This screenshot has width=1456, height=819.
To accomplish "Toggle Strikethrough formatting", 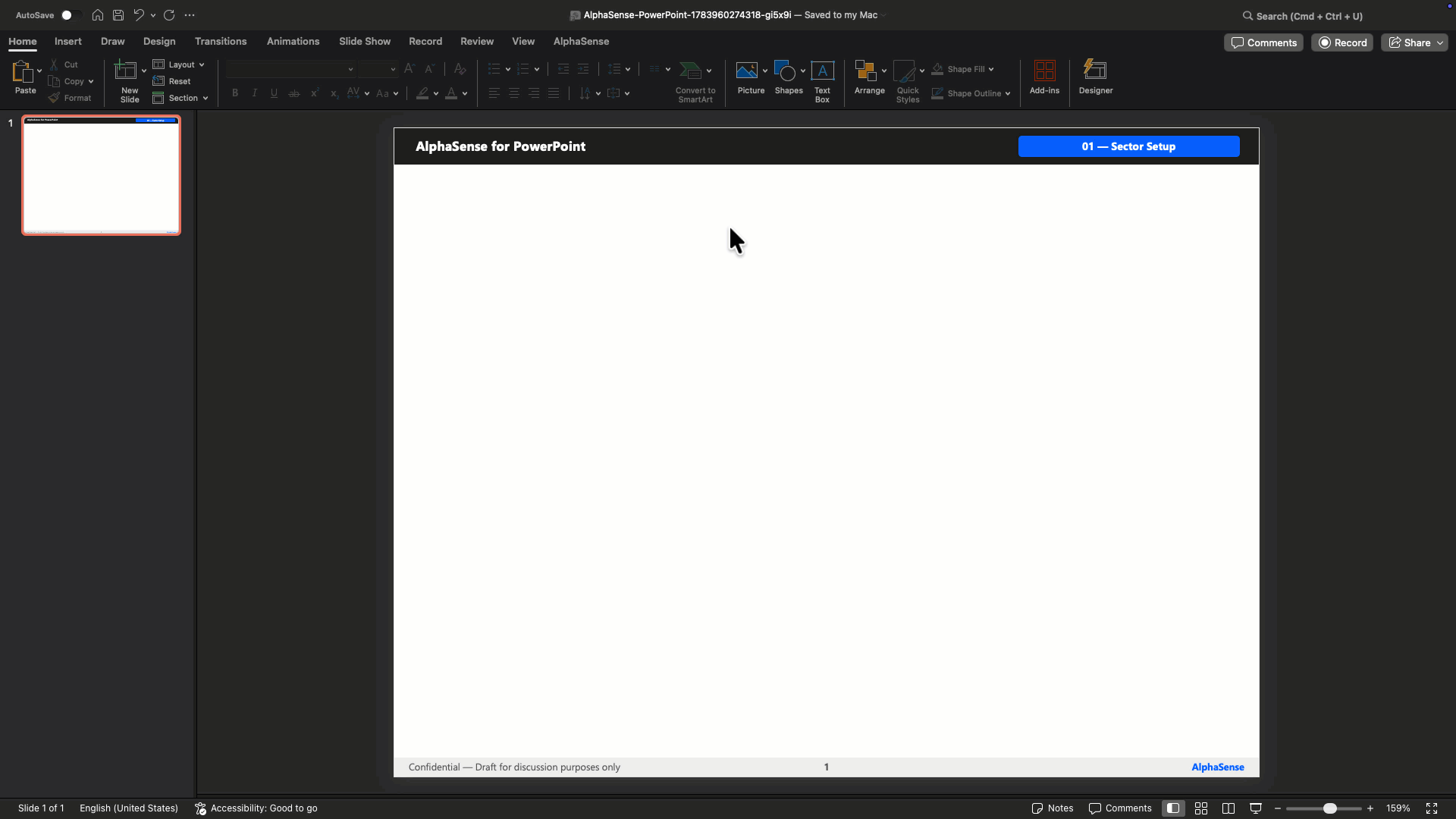I will click(294, 93).
